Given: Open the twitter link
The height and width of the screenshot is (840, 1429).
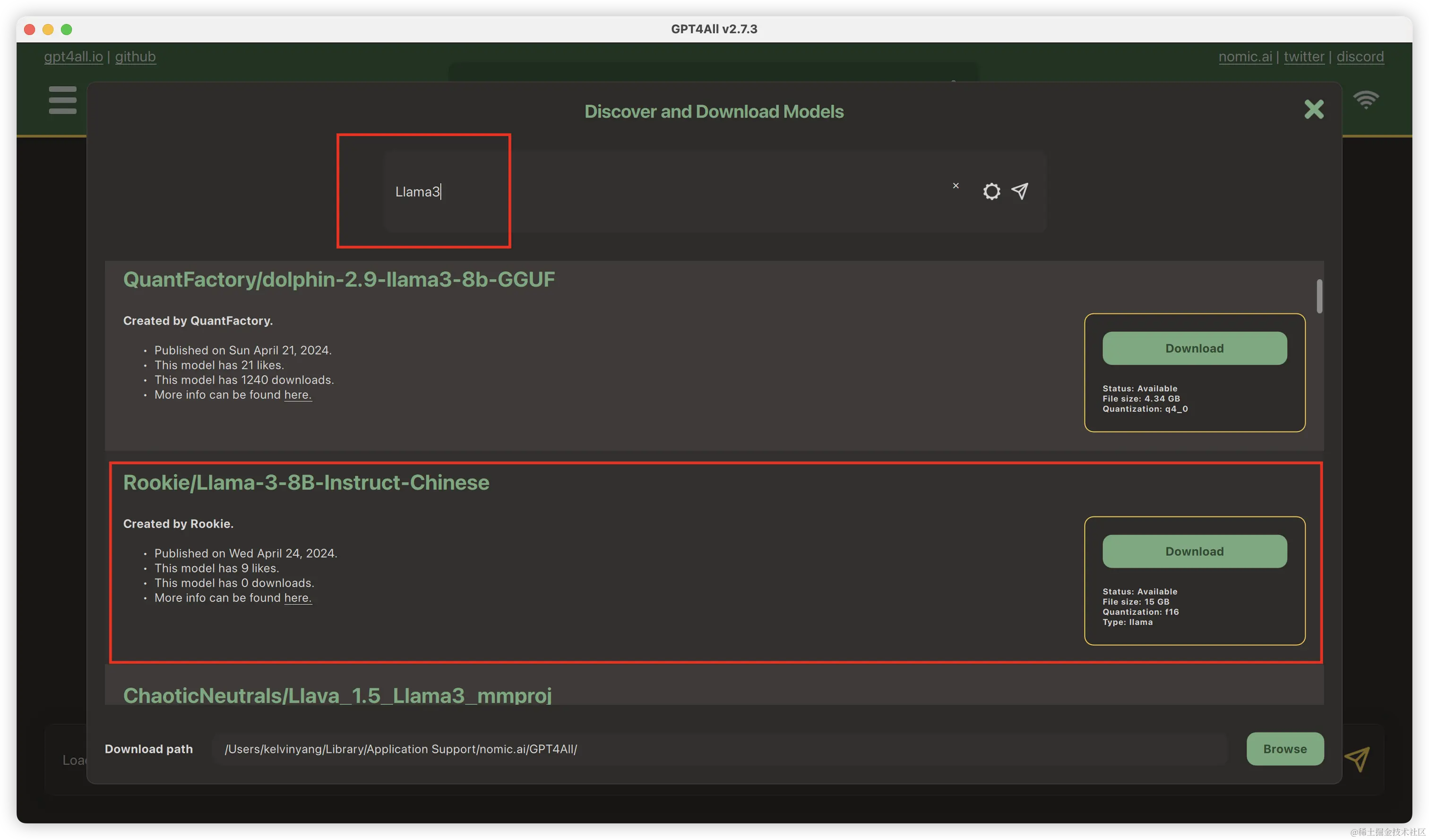Looking at the screenshot, I should click(x=1304, y=57).
